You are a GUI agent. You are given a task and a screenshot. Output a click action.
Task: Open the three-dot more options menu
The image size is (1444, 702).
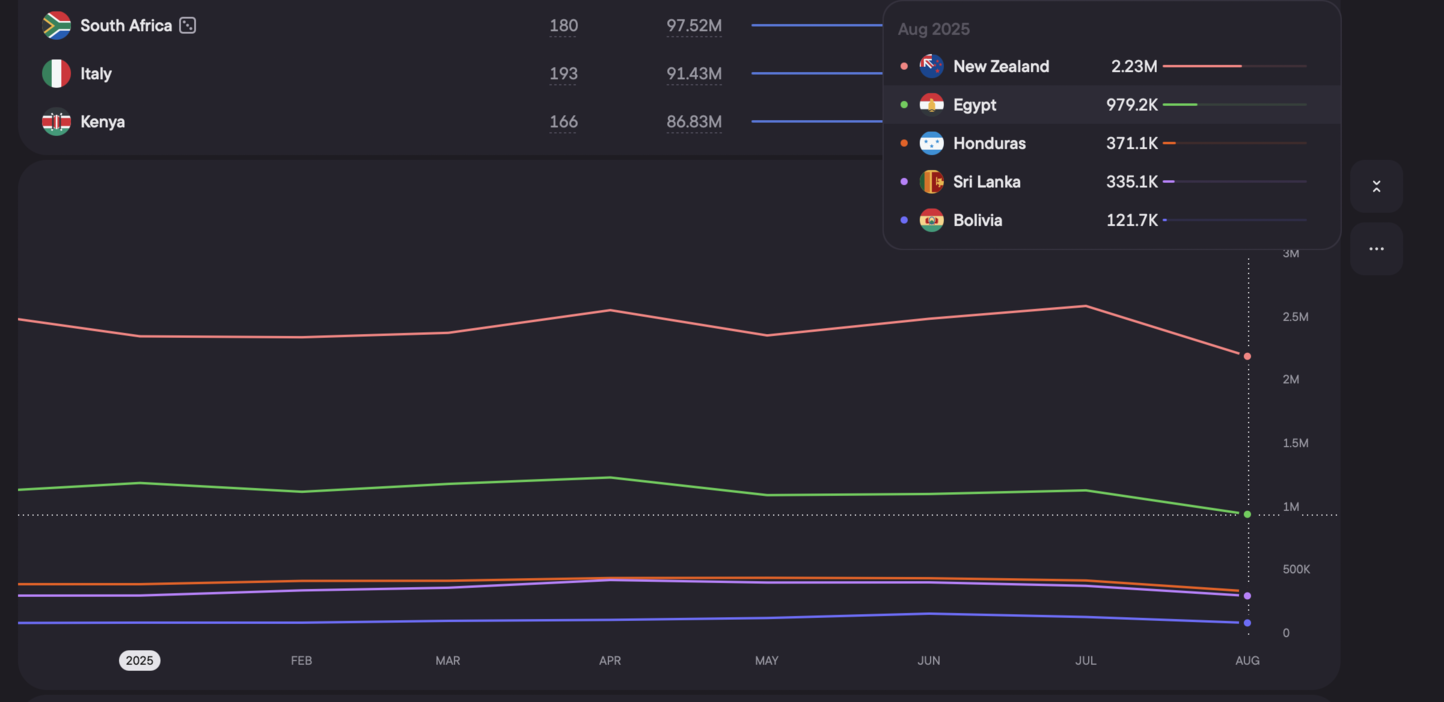coord(1376,249)
